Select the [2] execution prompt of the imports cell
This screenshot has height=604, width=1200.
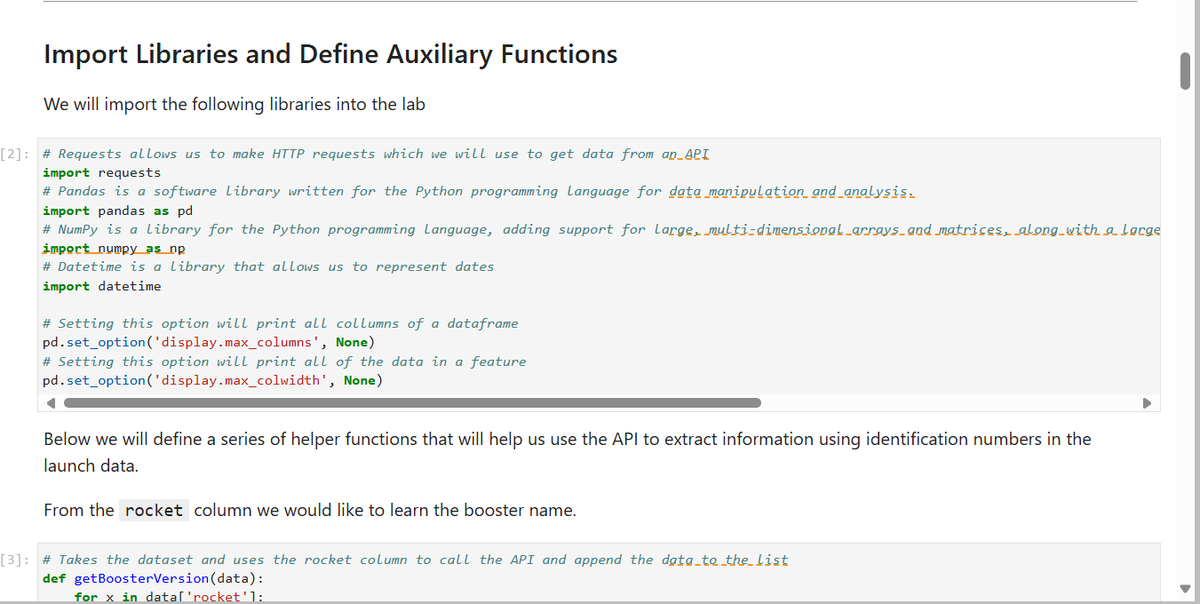[17, 154]
